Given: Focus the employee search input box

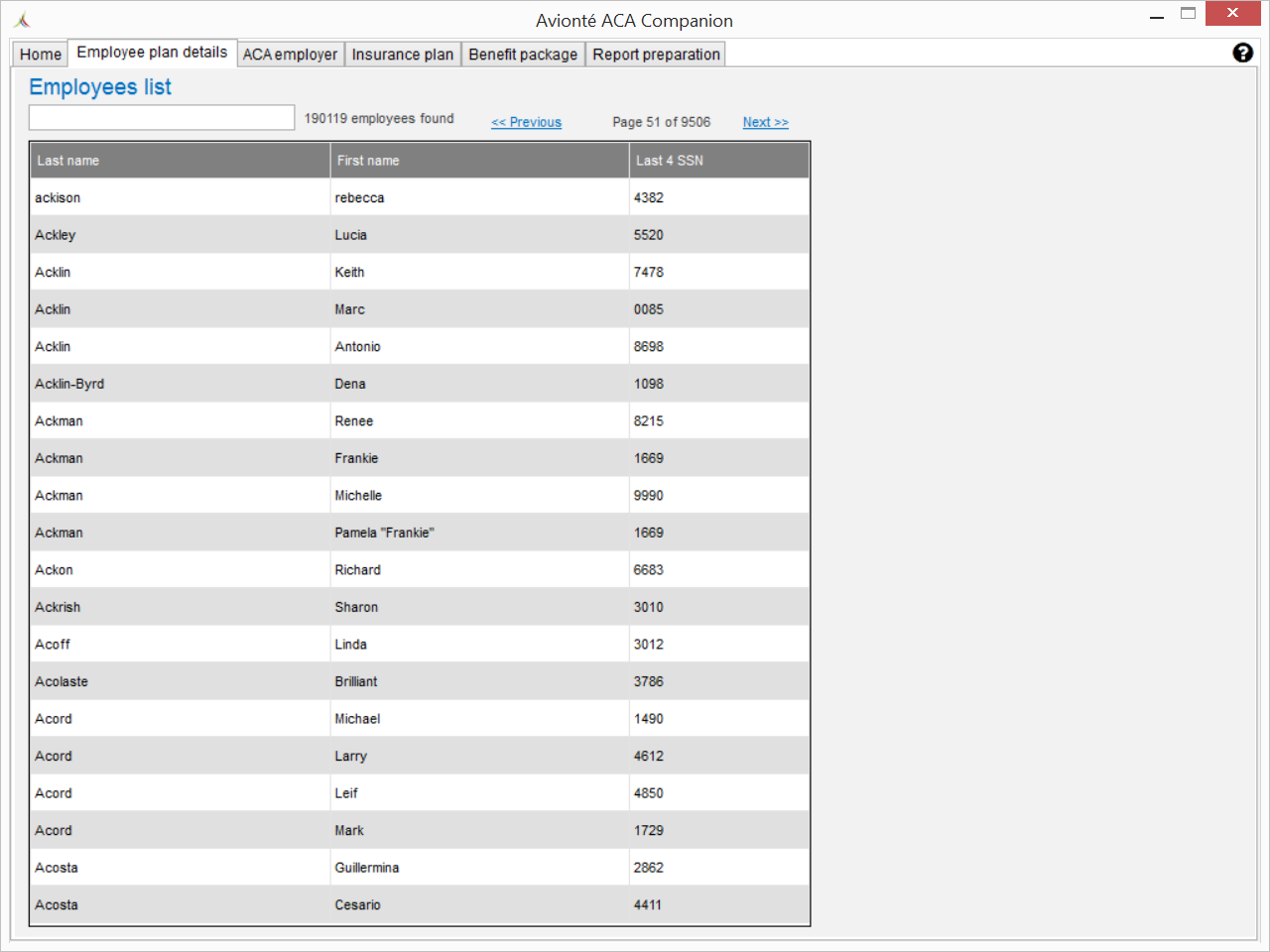Looking at the screenshot, I should pos(162,118).
